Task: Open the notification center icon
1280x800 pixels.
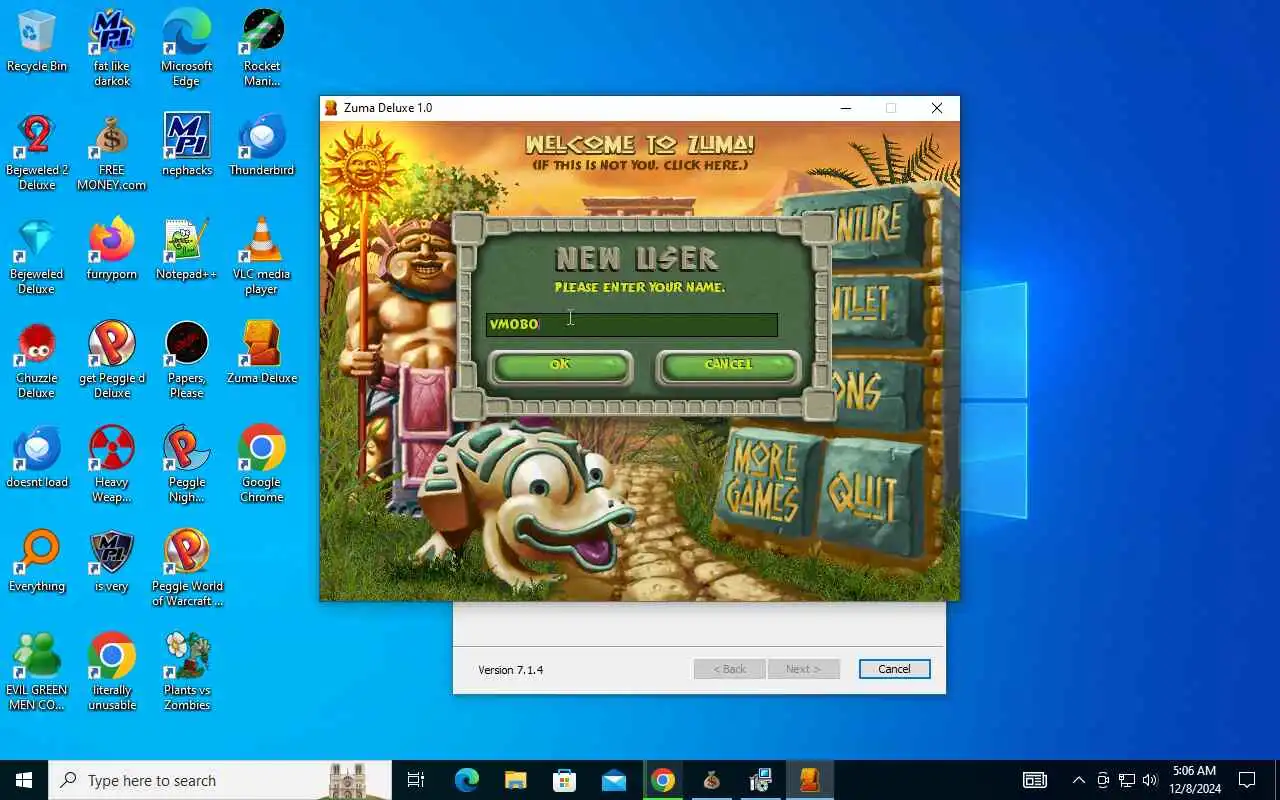Action: (x=1247, y=780)
